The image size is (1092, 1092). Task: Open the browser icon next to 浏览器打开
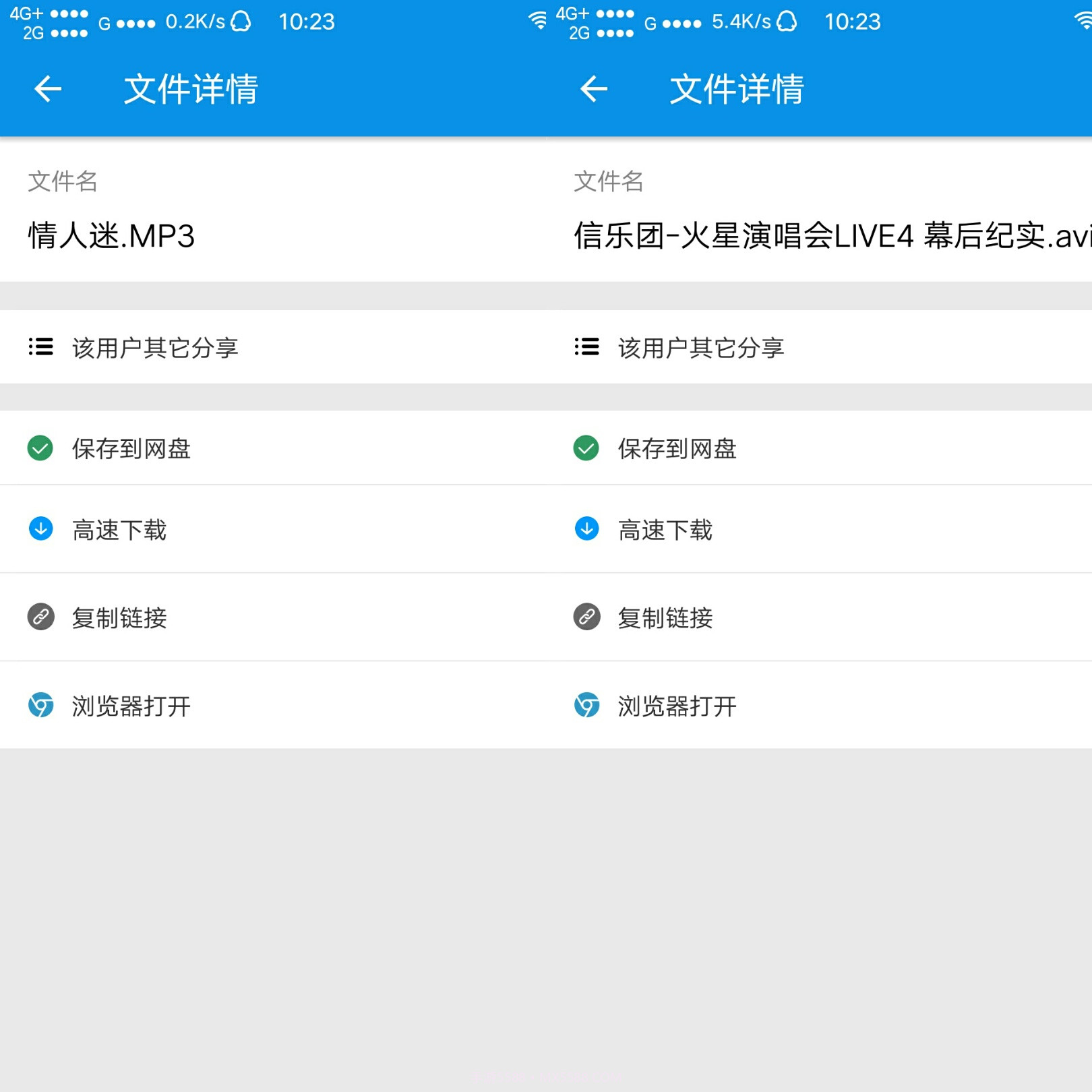pos(40,705)
